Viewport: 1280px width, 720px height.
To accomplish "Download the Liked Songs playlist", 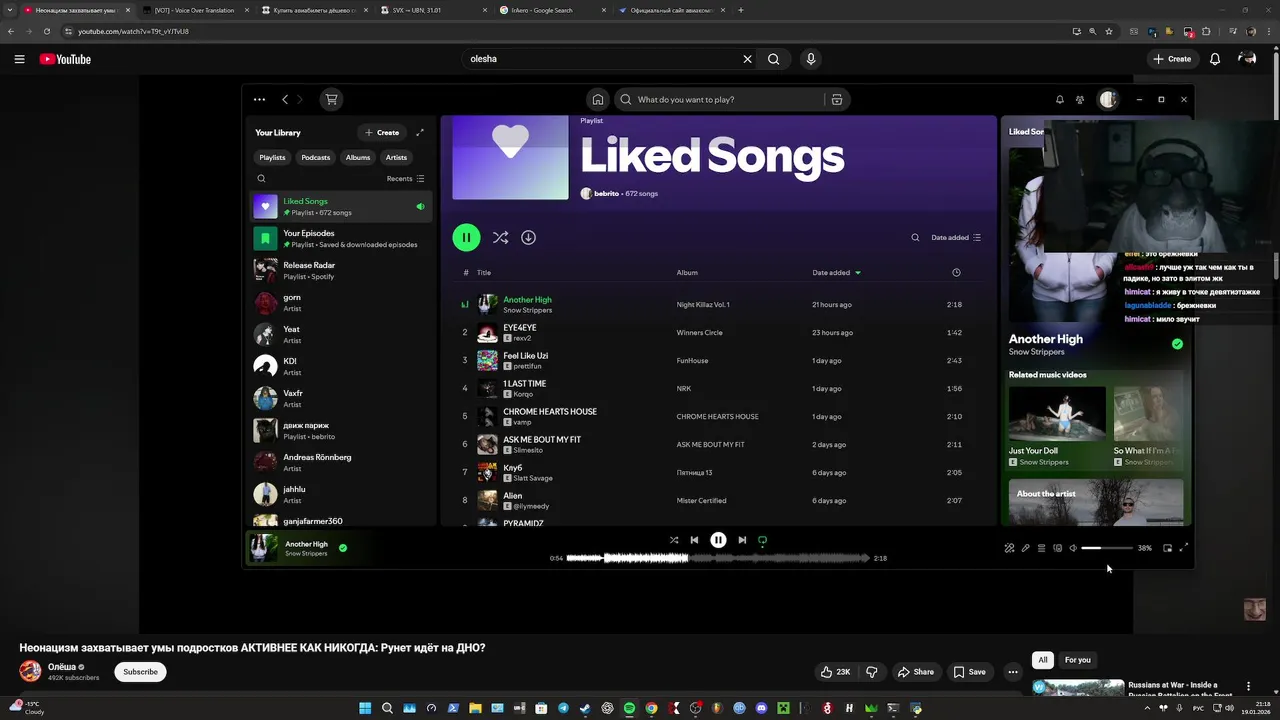I will pyautogui.click(x=528, y=237).
